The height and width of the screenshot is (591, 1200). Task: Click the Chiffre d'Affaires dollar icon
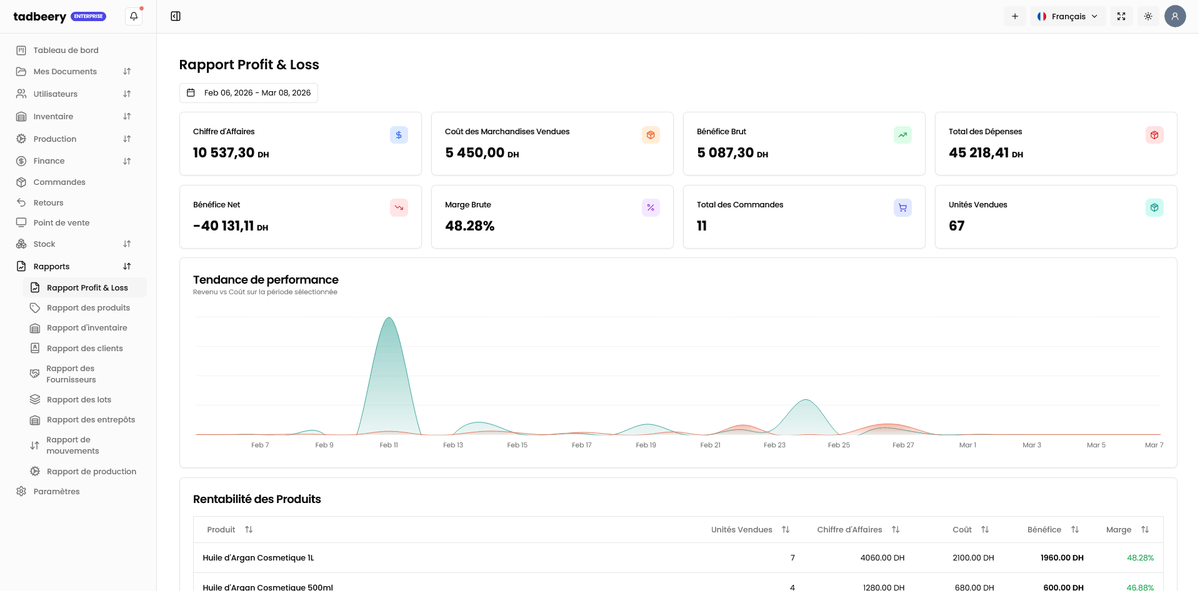coord(399,135)
